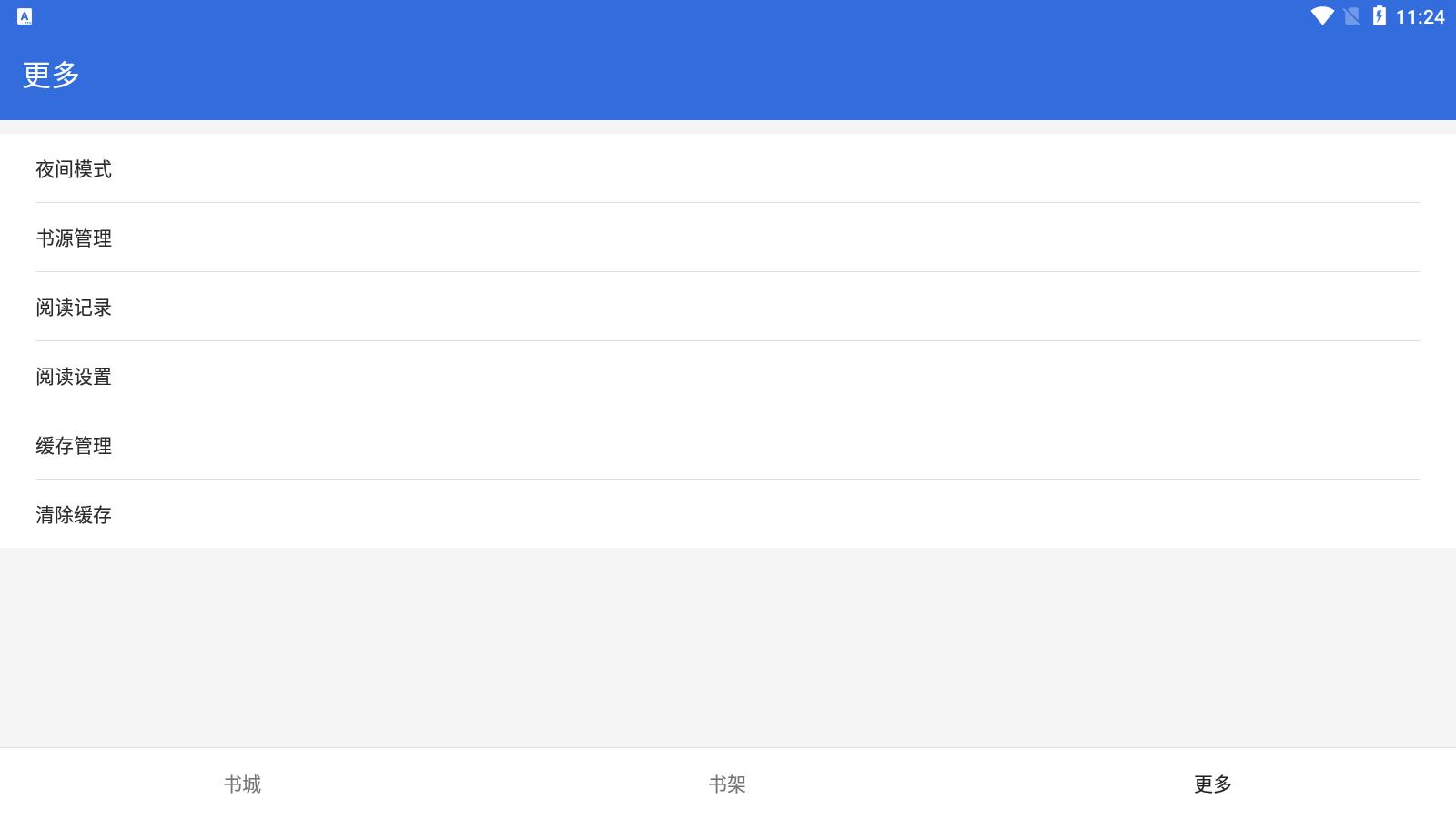Switch to the 书城 tab

pyautogui.click(x=242, y=784)
